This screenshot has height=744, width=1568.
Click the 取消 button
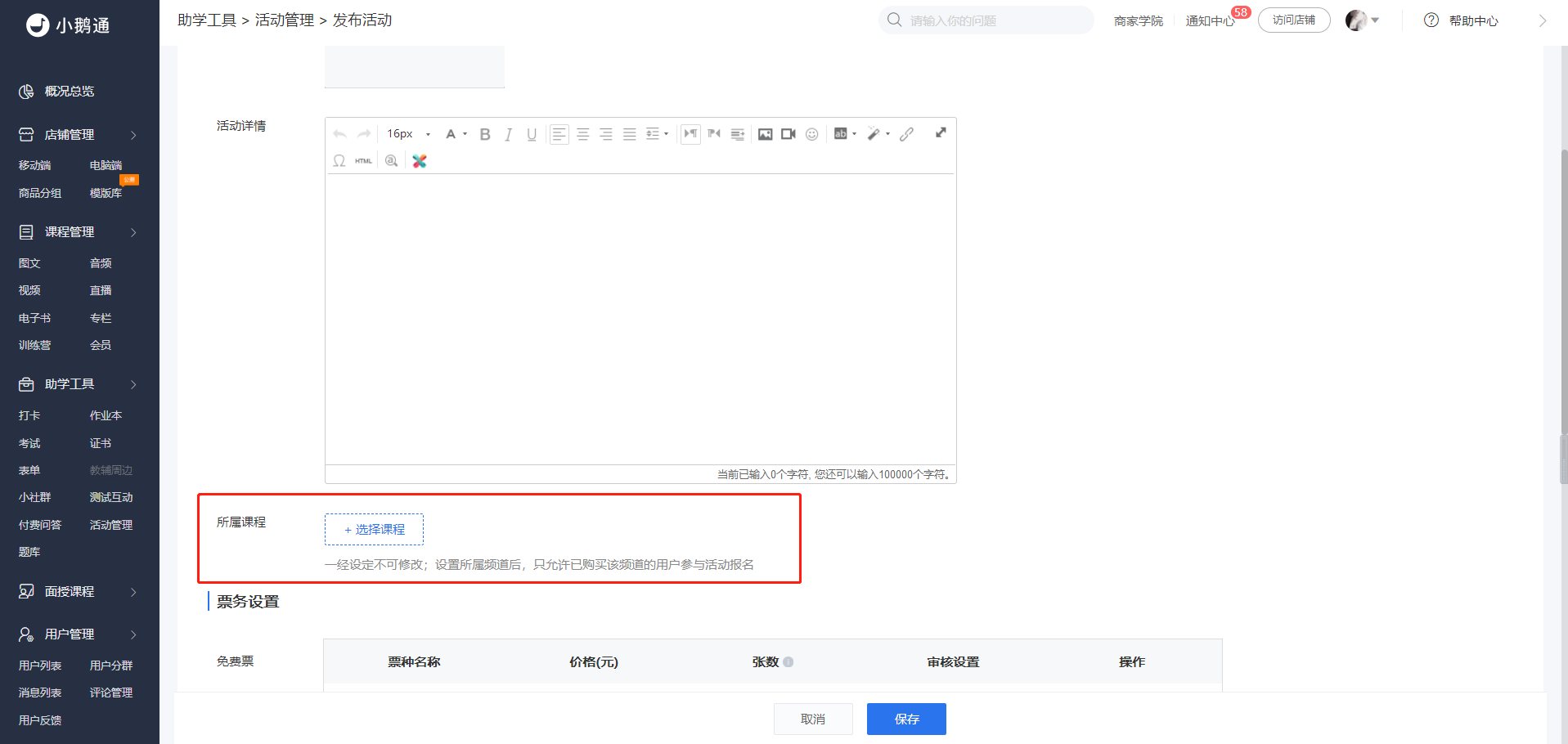tap(813, 719)
